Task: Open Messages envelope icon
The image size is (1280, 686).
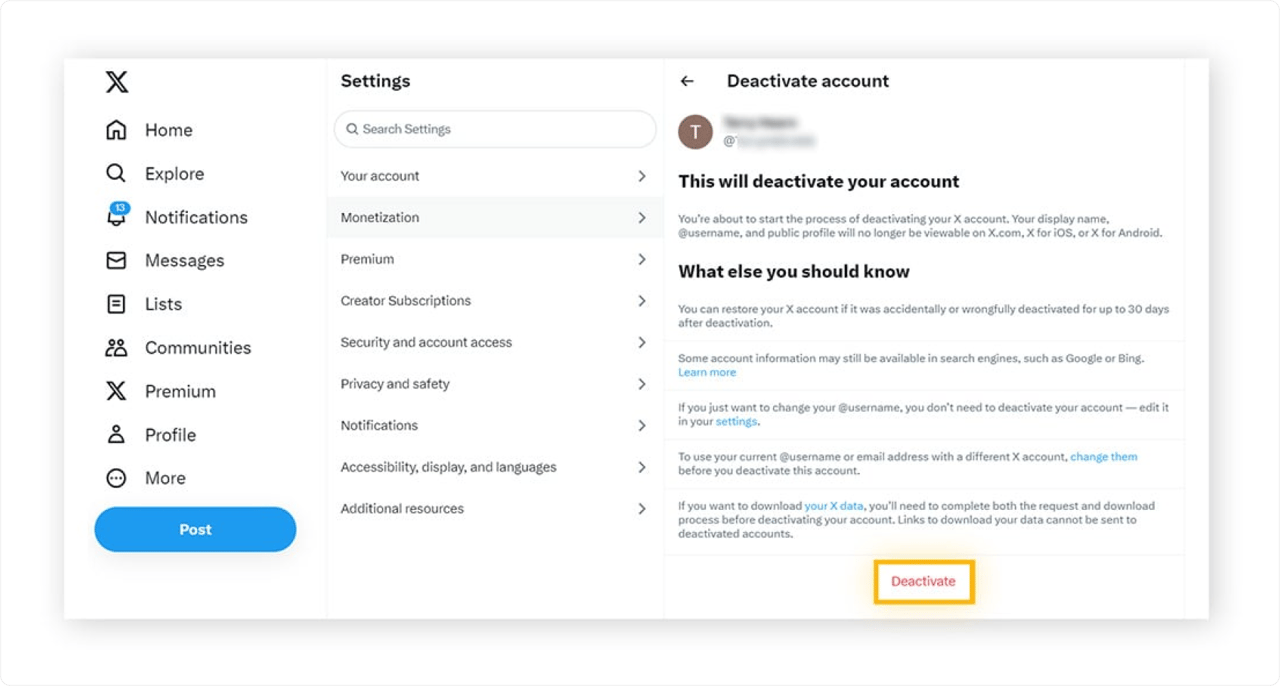Action: coord(117,261)
